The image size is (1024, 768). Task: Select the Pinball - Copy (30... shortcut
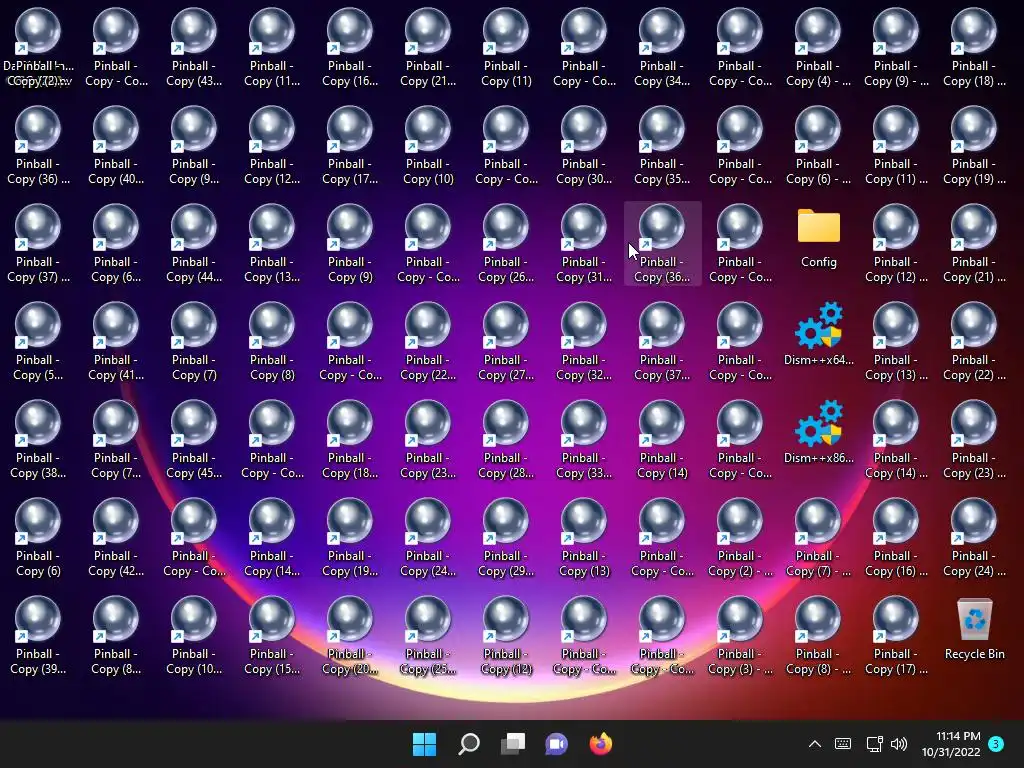[x=584, y=146]
